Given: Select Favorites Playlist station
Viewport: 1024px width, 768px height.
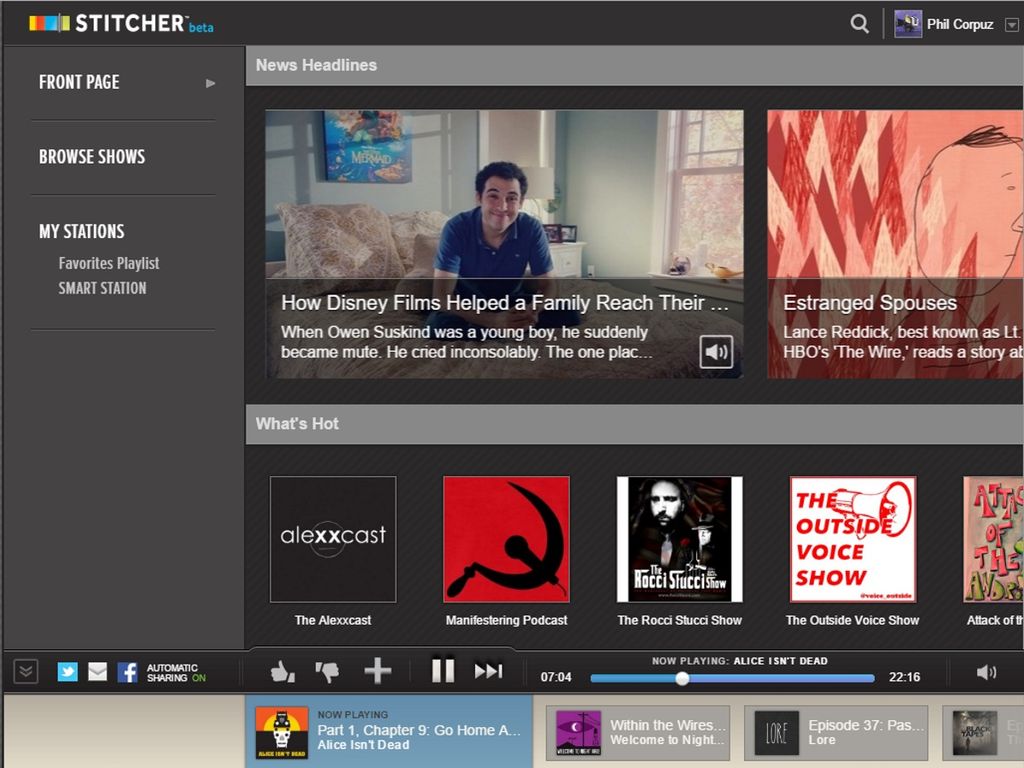Looking at the screenshot, I should coord(109,263).
